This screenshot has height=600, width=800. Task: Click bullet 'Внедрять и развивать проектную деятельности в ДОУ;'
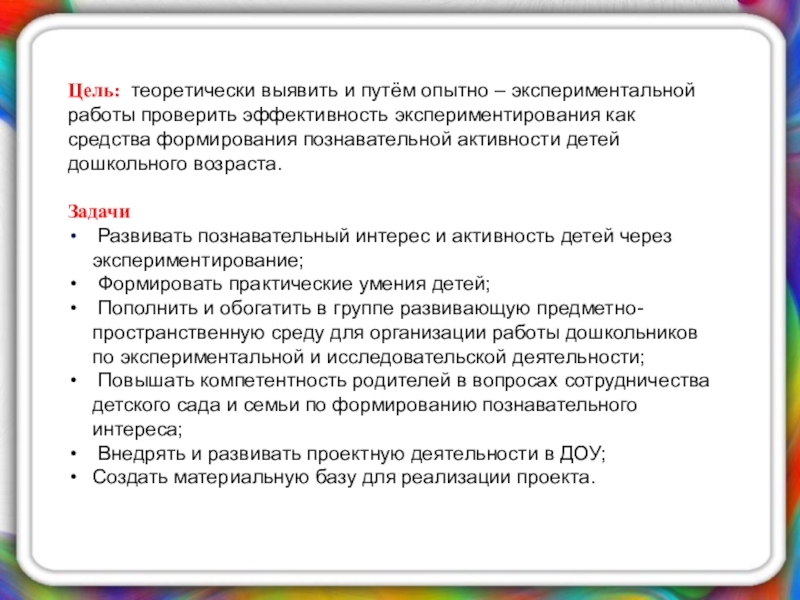[352, 454]
